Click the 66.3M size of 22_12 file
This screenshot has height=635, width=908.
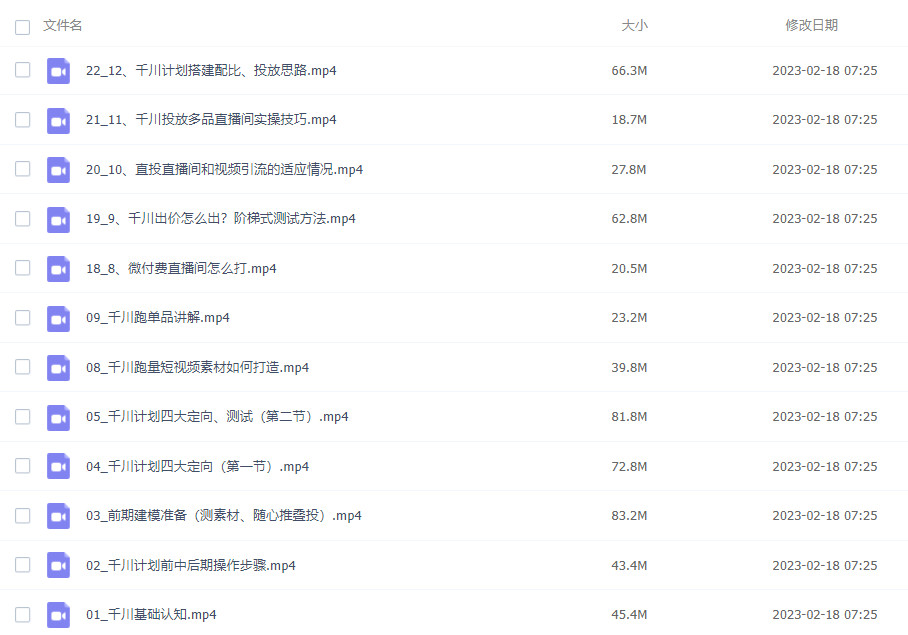tap(629, 71)
